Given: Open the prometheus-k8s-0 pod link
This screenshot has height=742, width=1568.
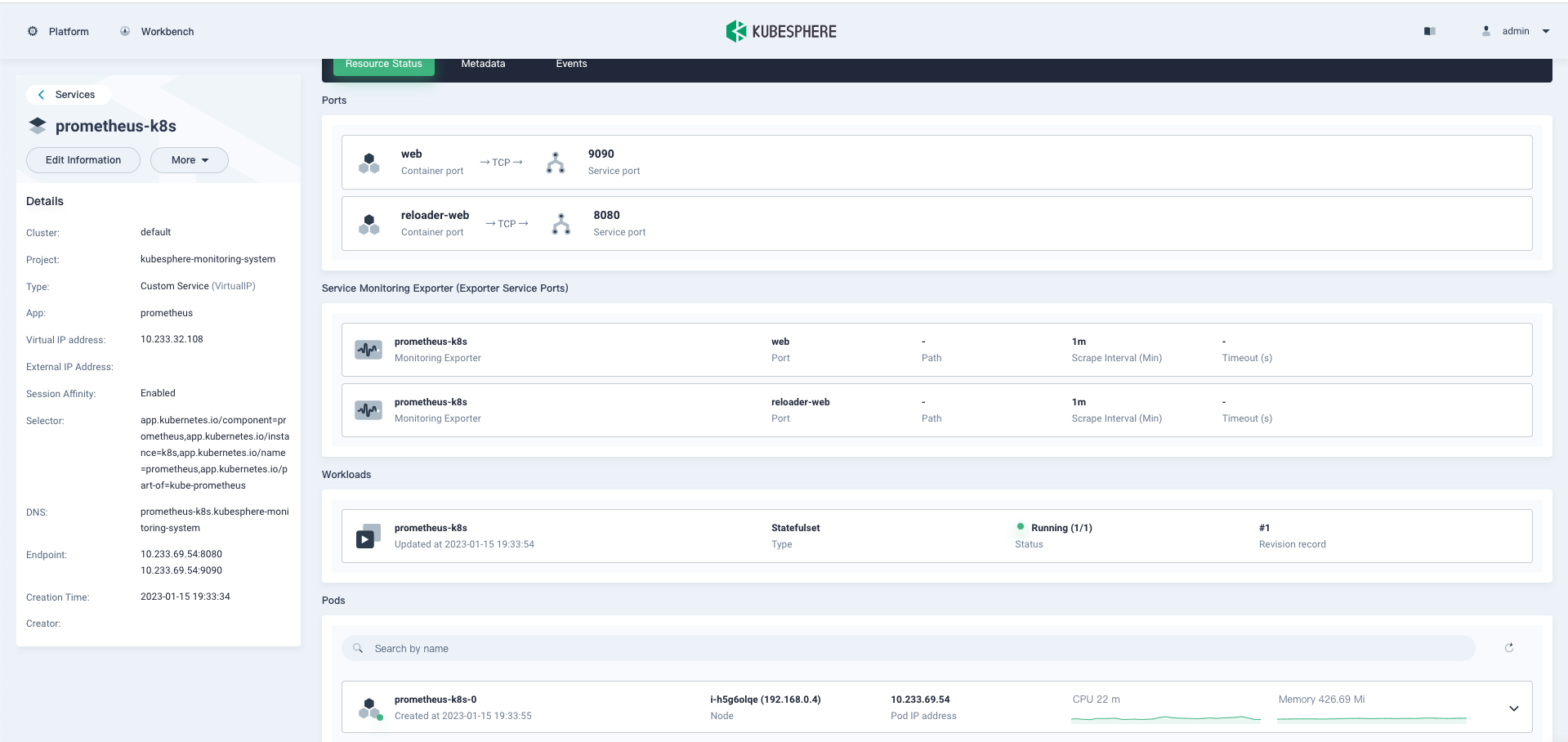Looking at the screenshot, I should (x=436, y=700).
